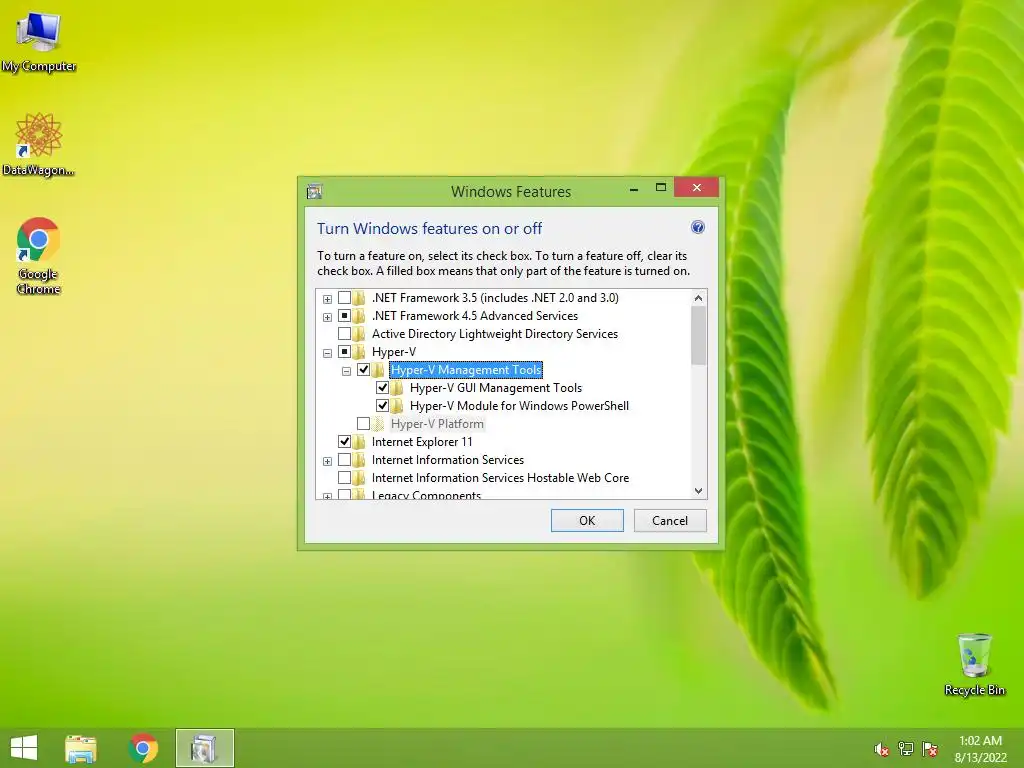Enable .NET Framework 3.5 checkbox

click(x=344, y=298)
